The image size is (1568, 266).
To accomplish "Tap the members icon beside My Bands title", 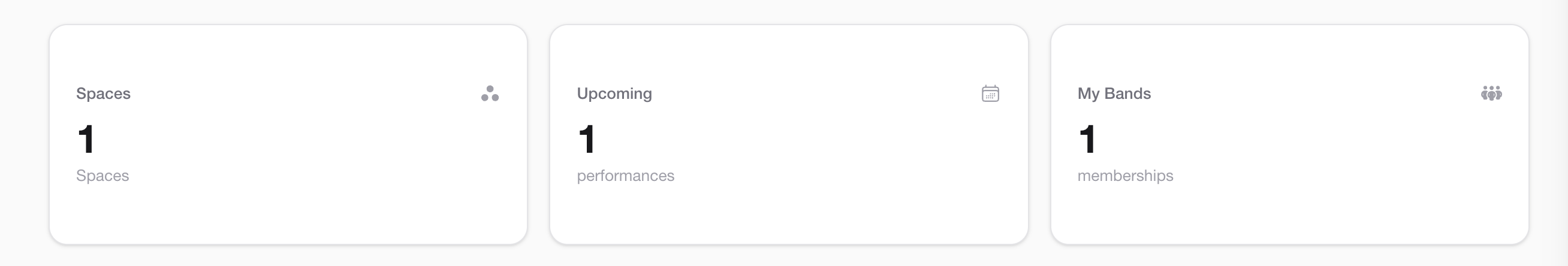I will click(1491, 93).
